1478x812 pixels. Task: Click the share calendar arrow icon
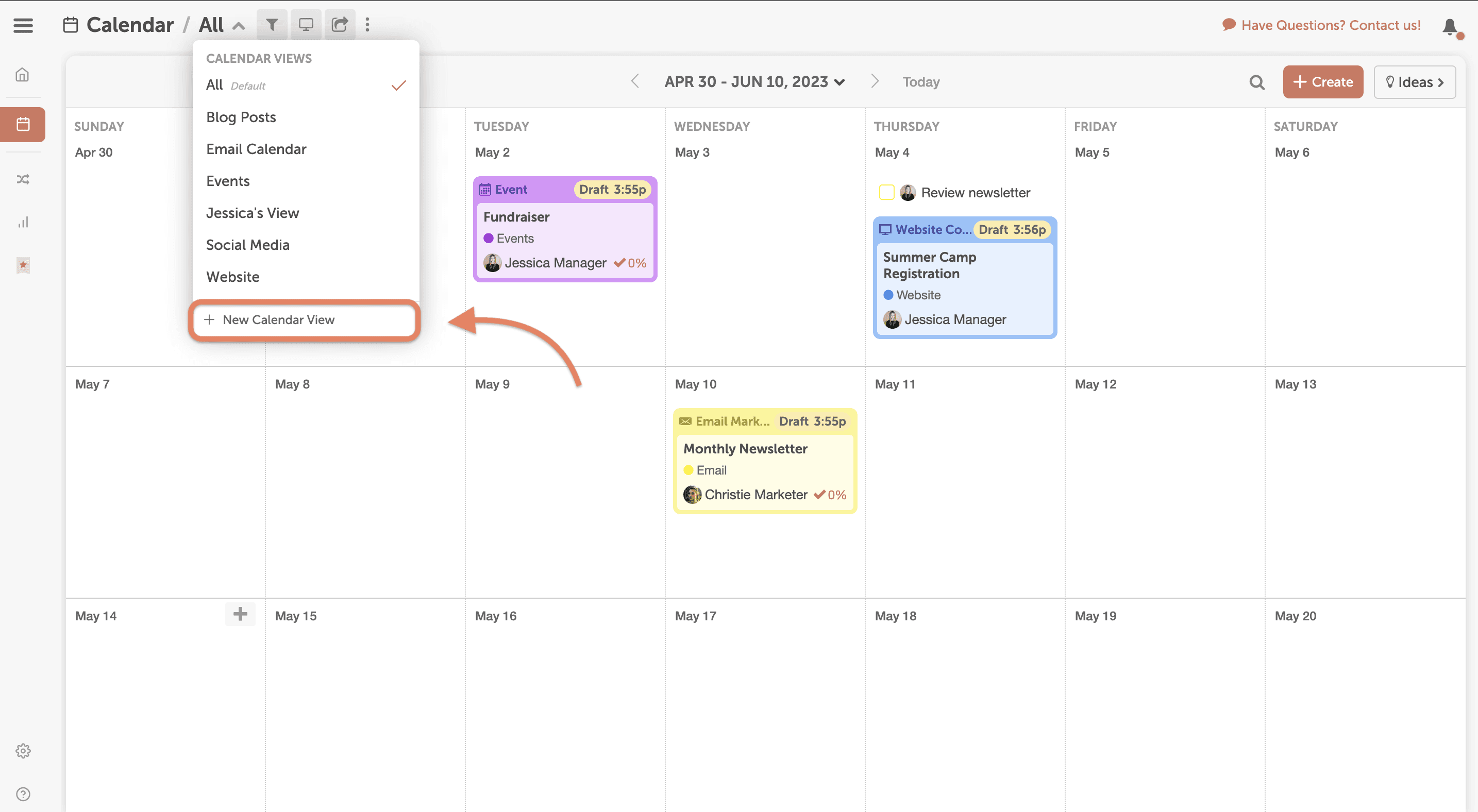pyautogui.click(x=340, y=25)
